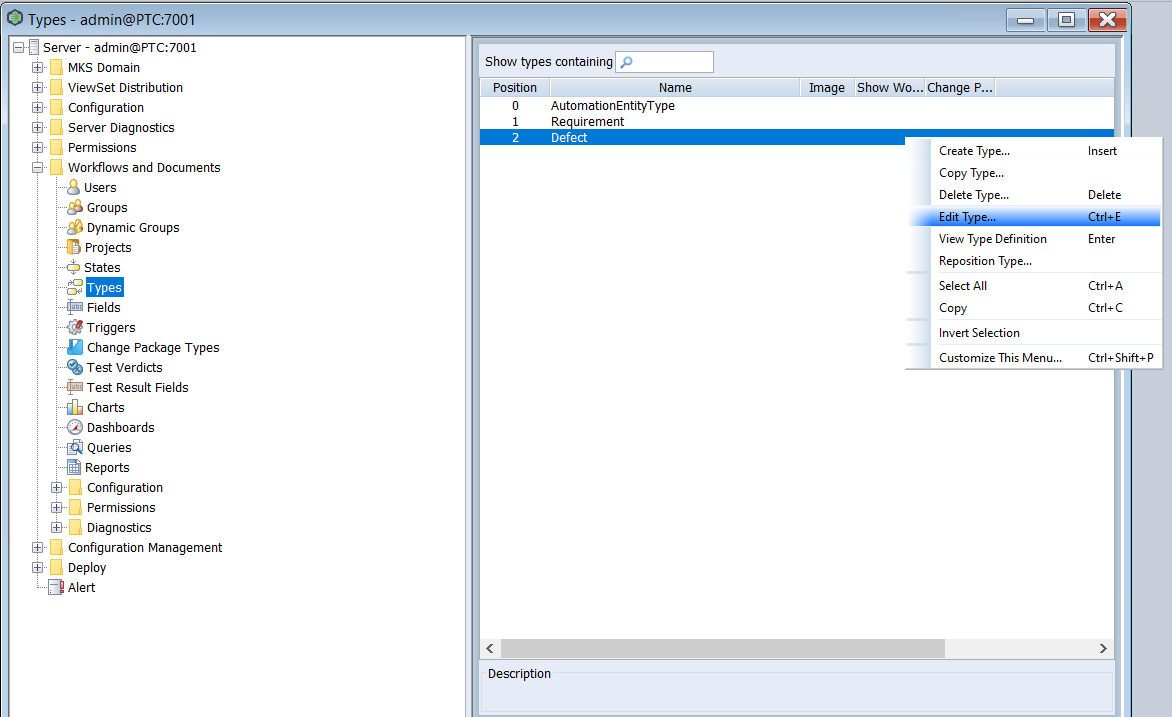Expand the Configuration Management folder
Screen dimensions: 1172x717
point(38,547)
